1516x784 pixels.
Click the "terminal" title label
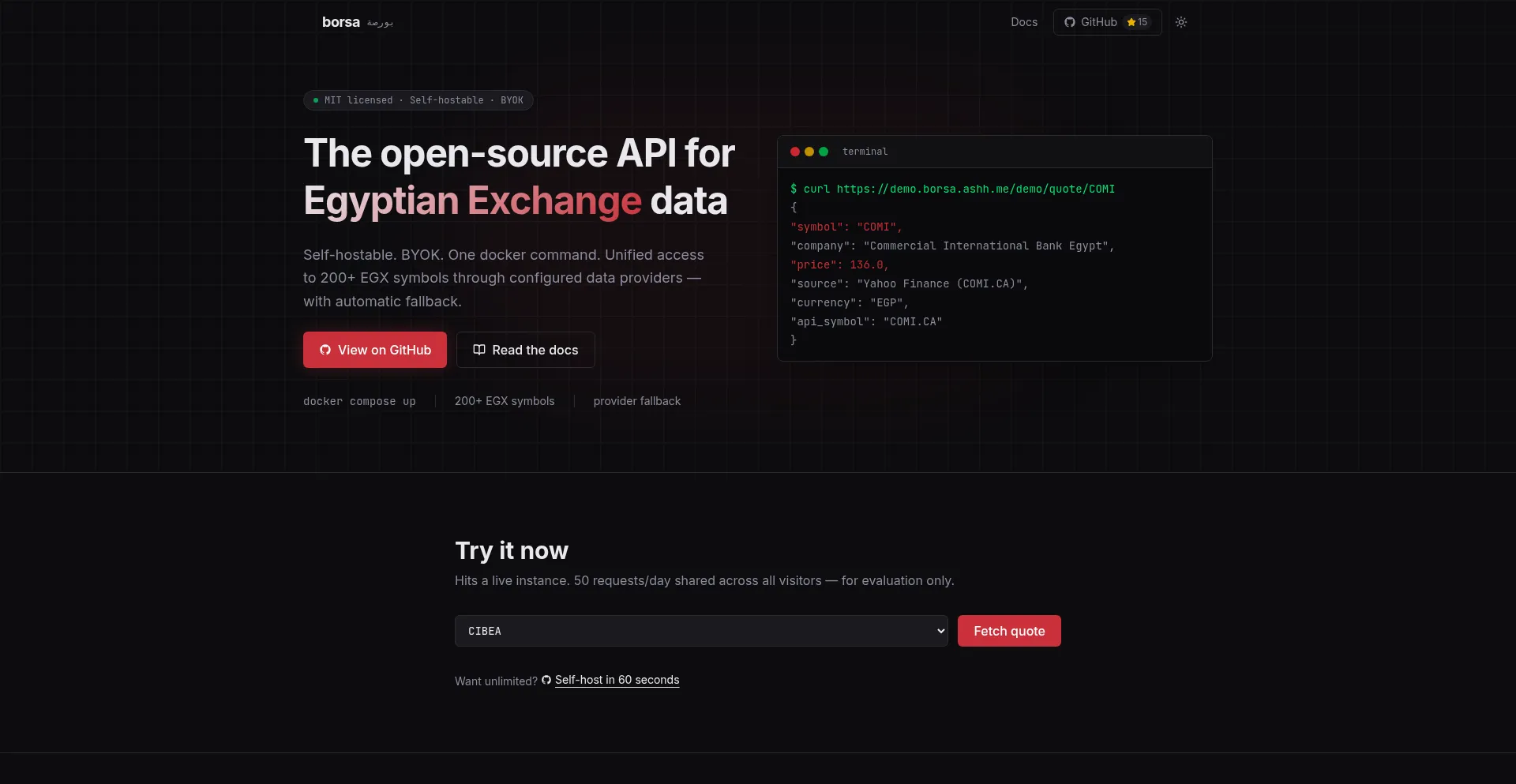(x=865, y=152)
